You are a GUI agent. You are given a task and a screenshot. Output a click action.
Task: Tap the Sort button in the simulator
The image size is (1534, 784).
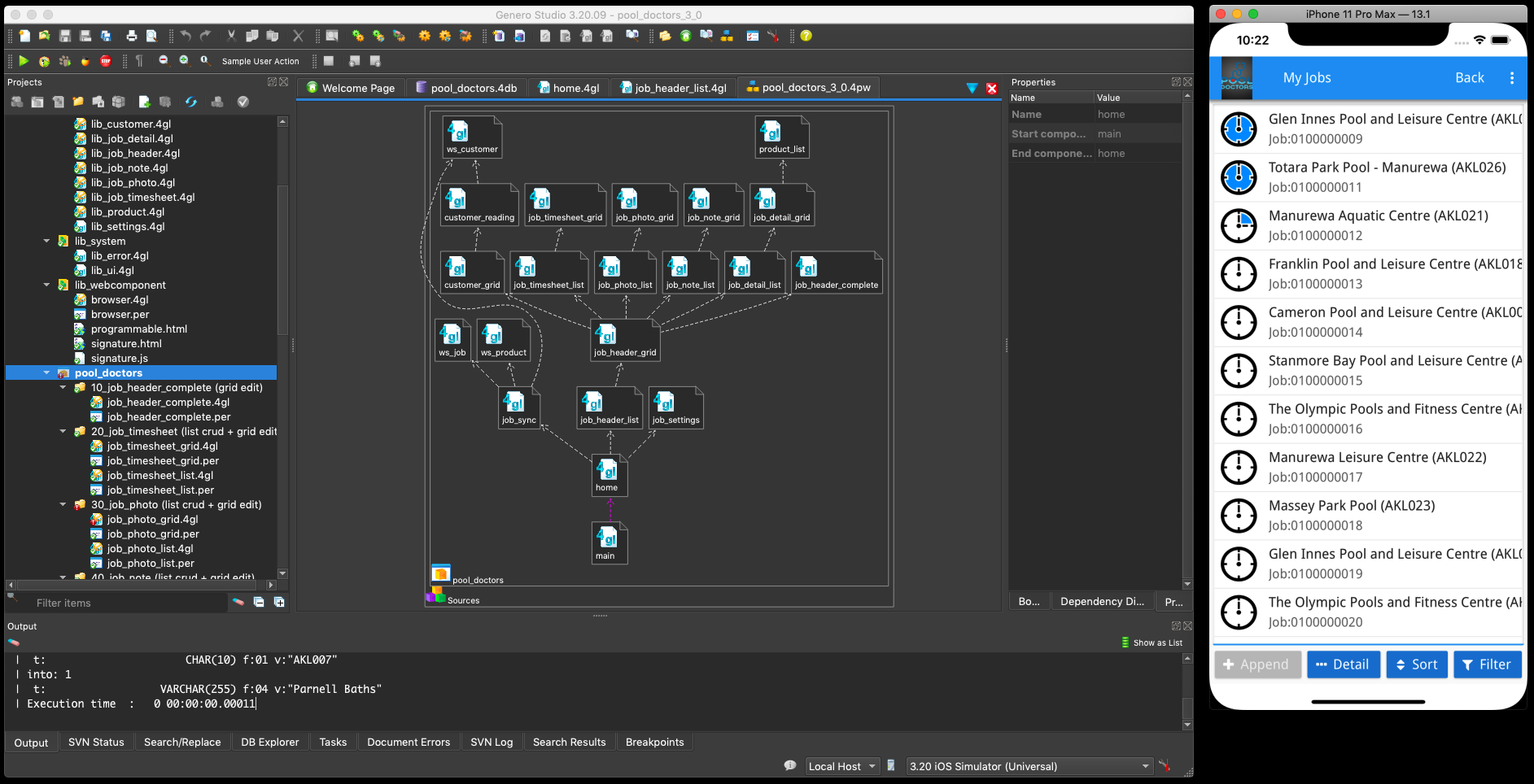coord(1417,664)
